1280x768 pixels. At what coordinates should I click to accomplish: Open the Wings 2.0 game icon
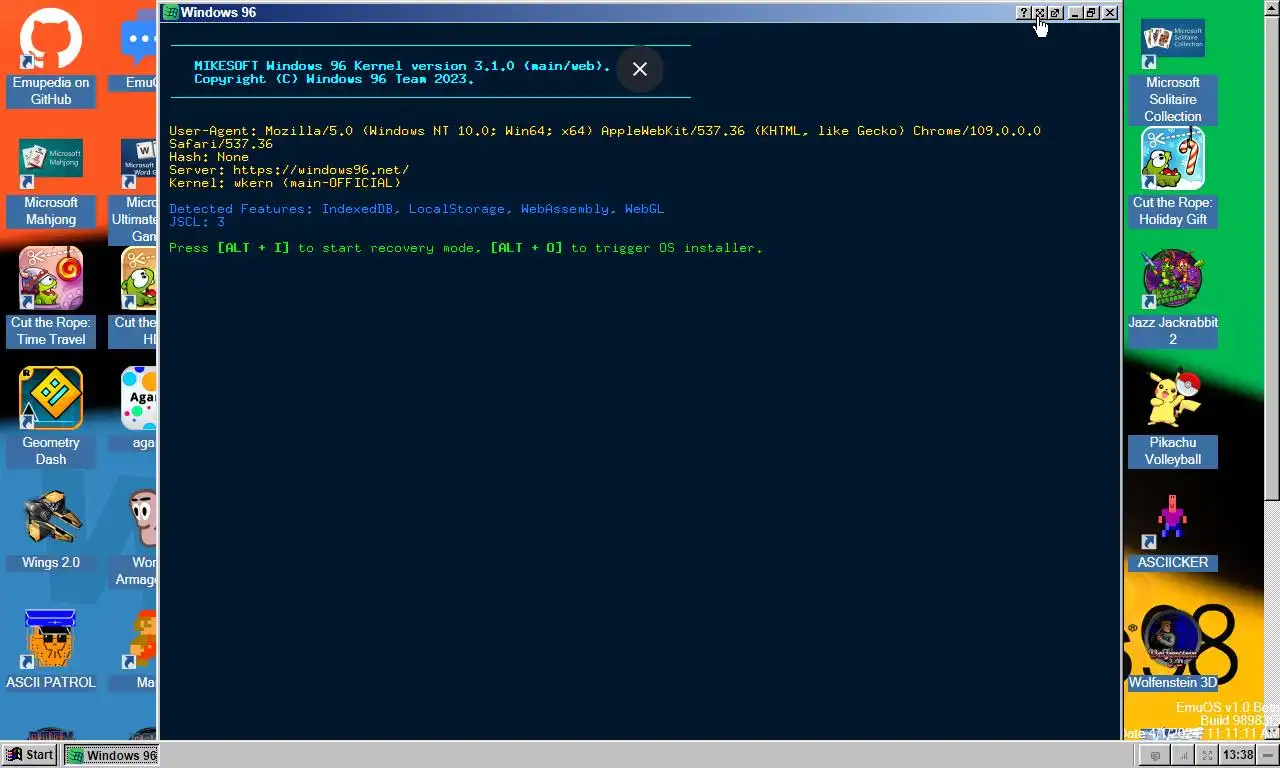click(50, 530)
